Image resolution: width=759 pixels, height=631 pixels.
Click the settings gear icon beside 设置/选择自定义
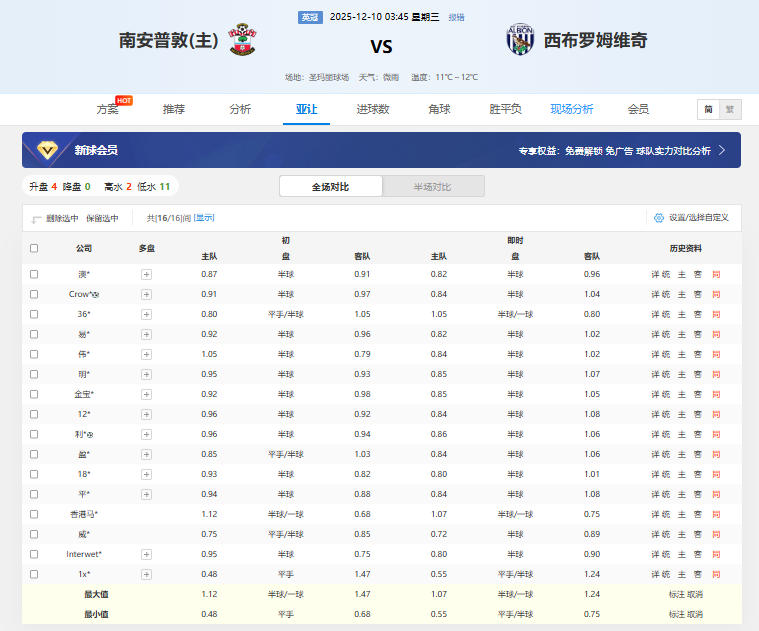[658, 217]
